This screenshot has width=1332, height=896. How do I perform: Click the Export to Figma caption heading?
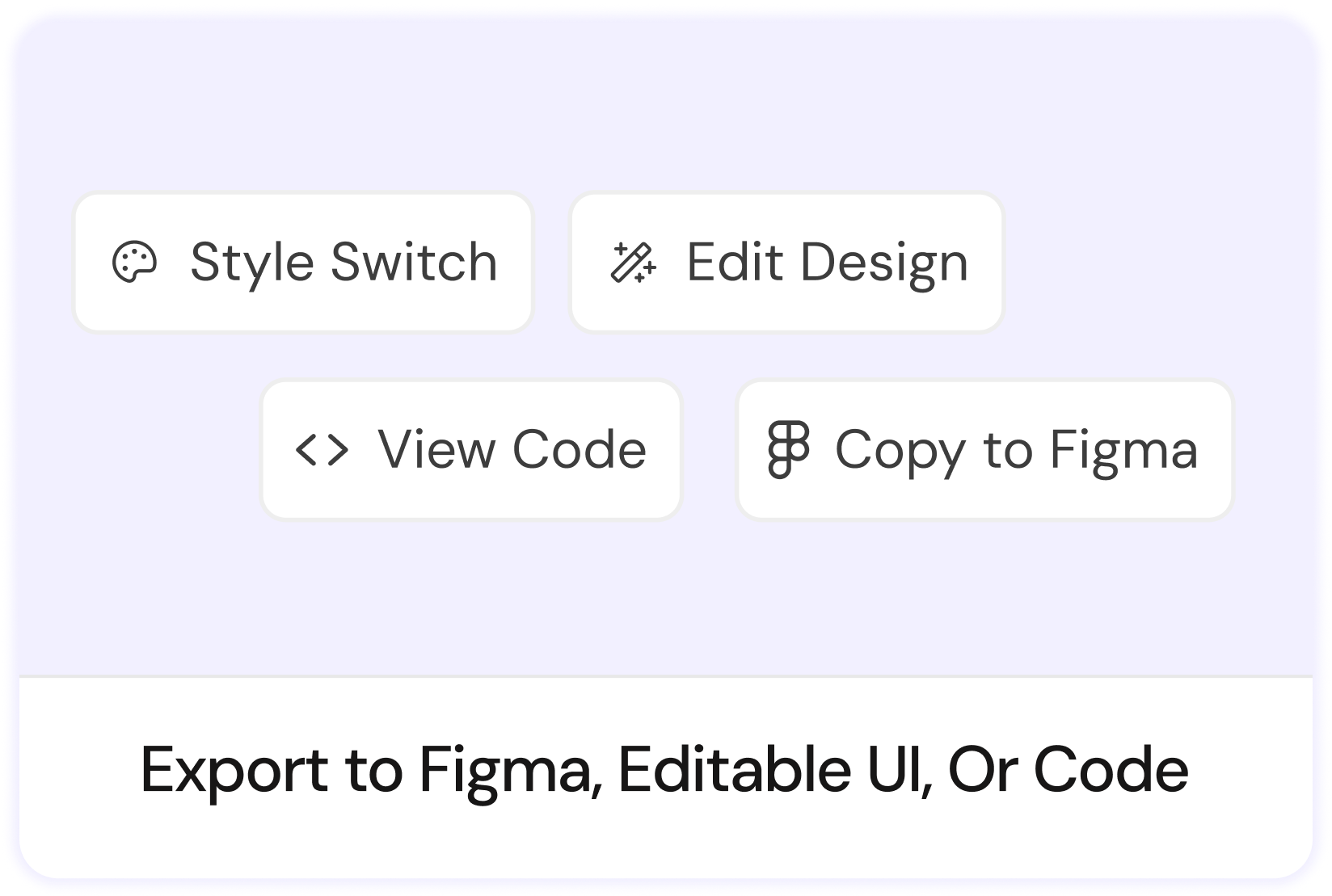[x=664, y=770]
